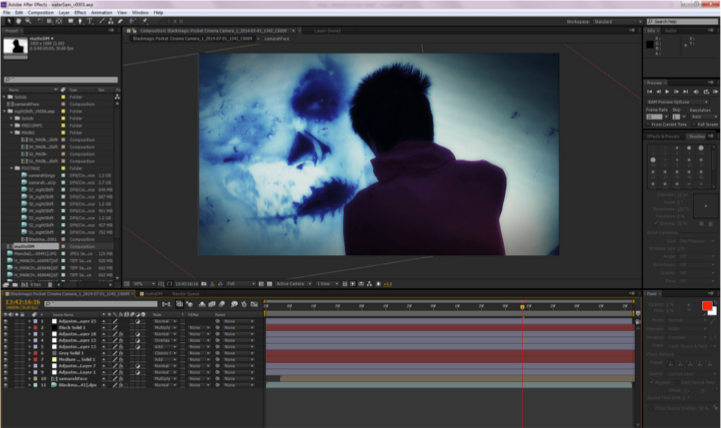
Task: Toggle Auto-keyframe stopwatch in timeline
Action: click(x=244, y=304)
